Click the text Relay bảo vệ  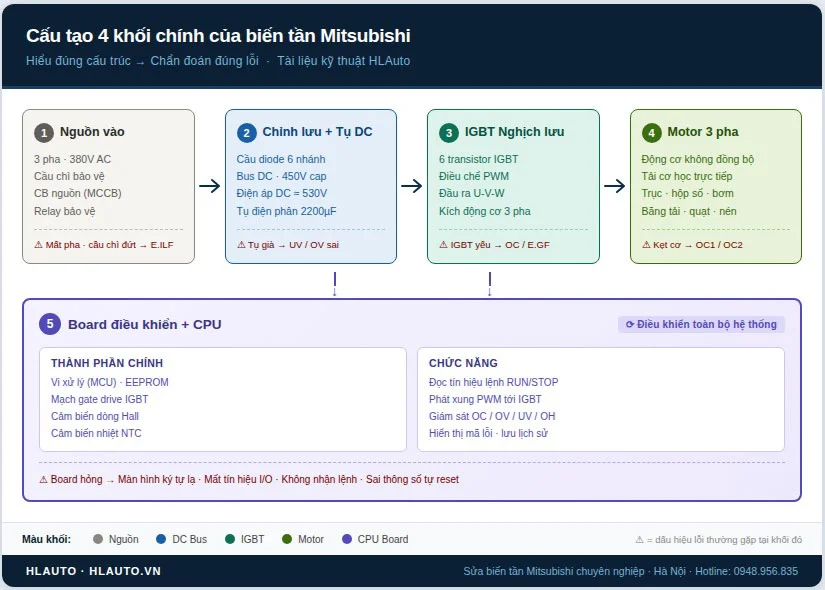click(65, 211)
